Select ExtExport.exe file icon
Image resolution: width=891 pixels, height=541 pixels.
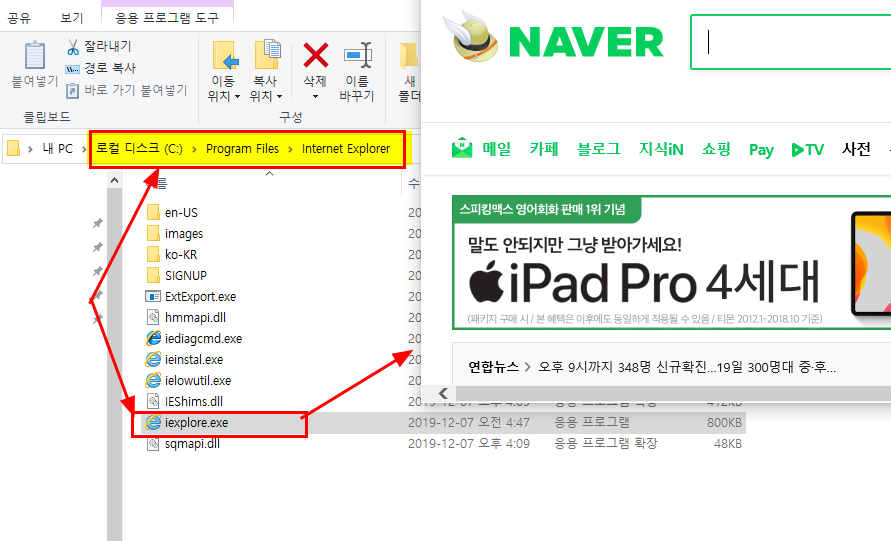coord(153,297)
